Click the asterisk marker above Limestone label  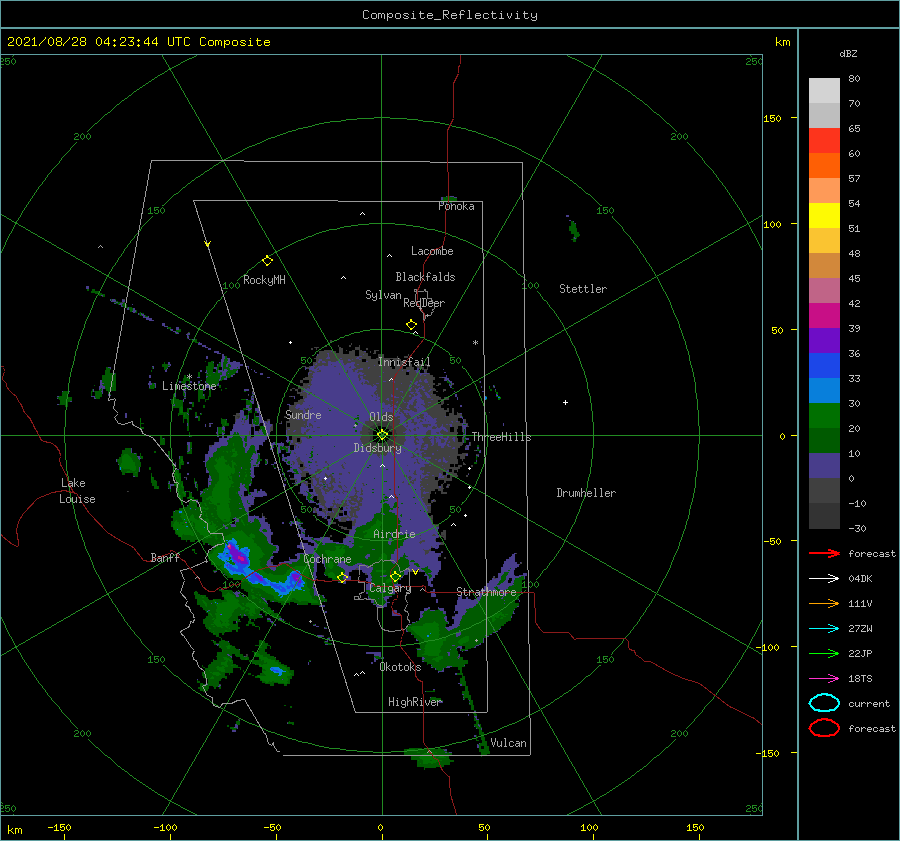click(189, 377)
